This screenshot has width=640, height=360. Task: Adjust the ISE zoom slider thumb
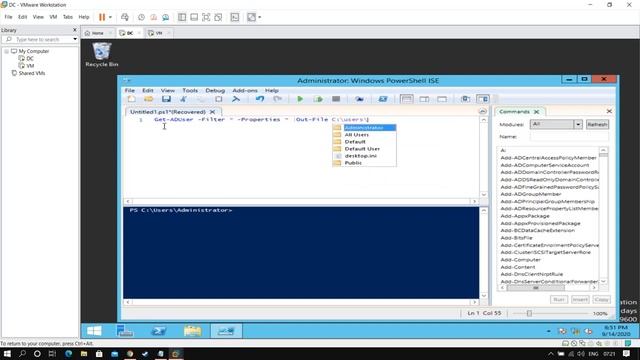[529, 313]
